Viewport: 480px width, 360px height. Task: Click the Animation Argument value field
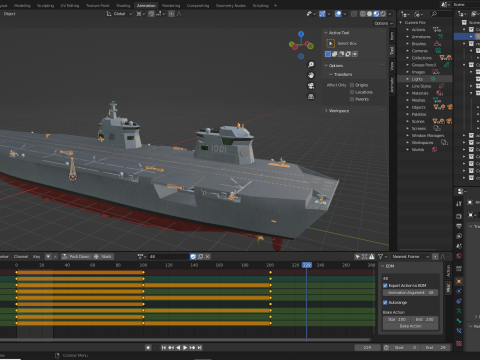pos(410,292)
